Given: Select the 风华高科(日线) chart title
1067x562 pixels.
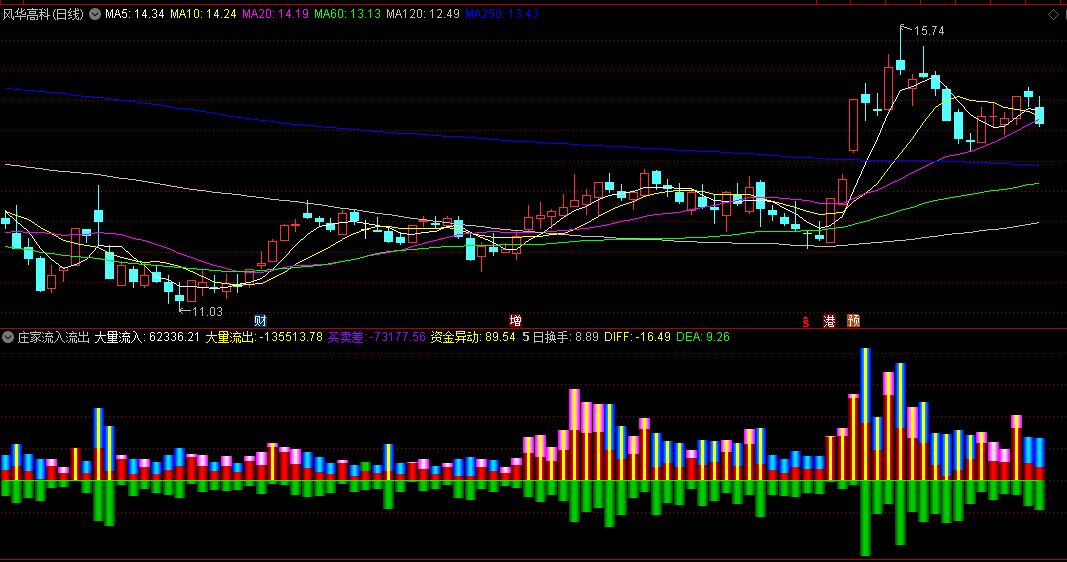Looking at the screenshot, I should (43, 14).
